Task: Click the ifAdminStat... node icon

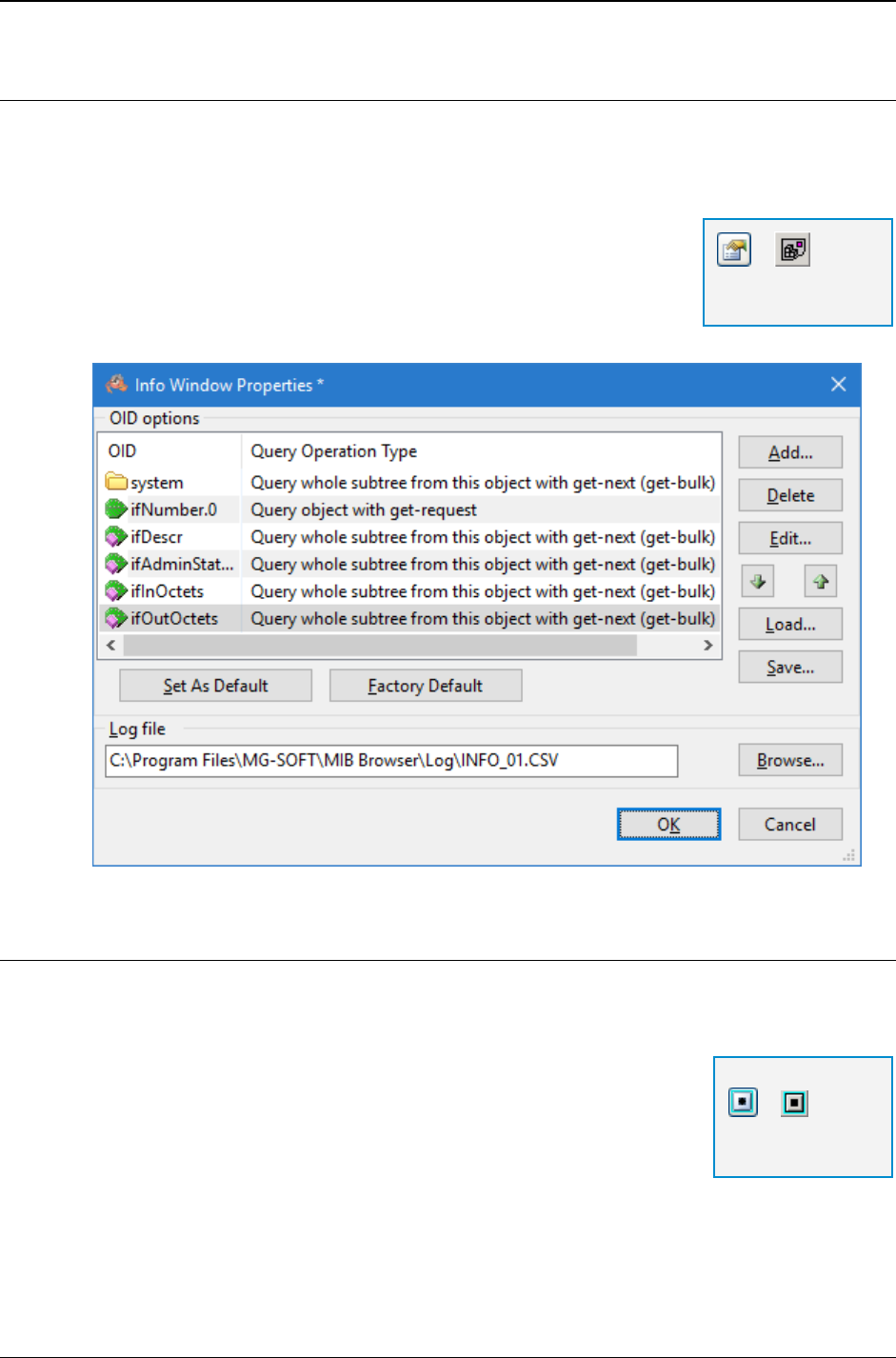Action: point(116,564)
